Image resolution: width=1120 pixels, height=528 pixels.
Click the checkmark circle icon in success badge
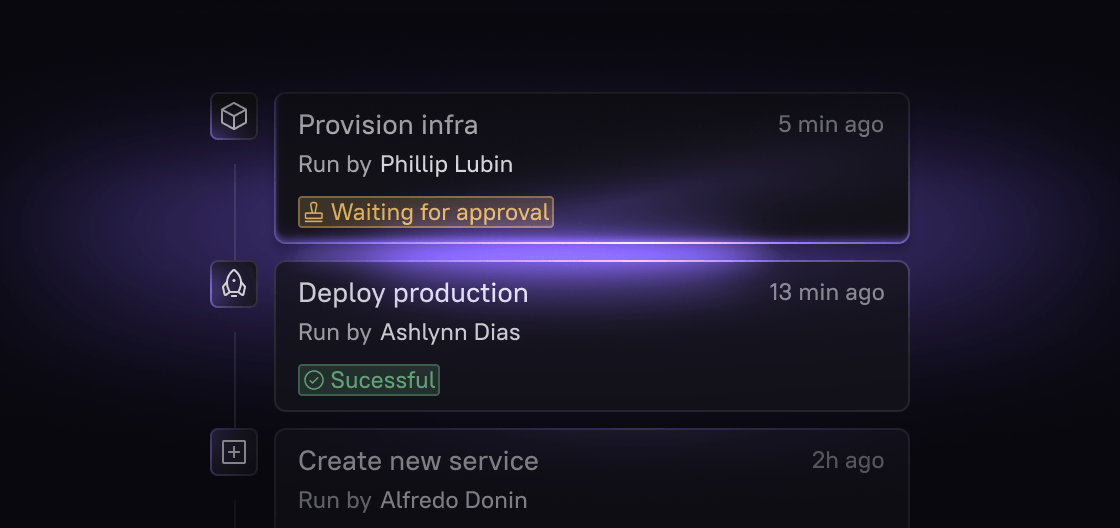(314, 380)
